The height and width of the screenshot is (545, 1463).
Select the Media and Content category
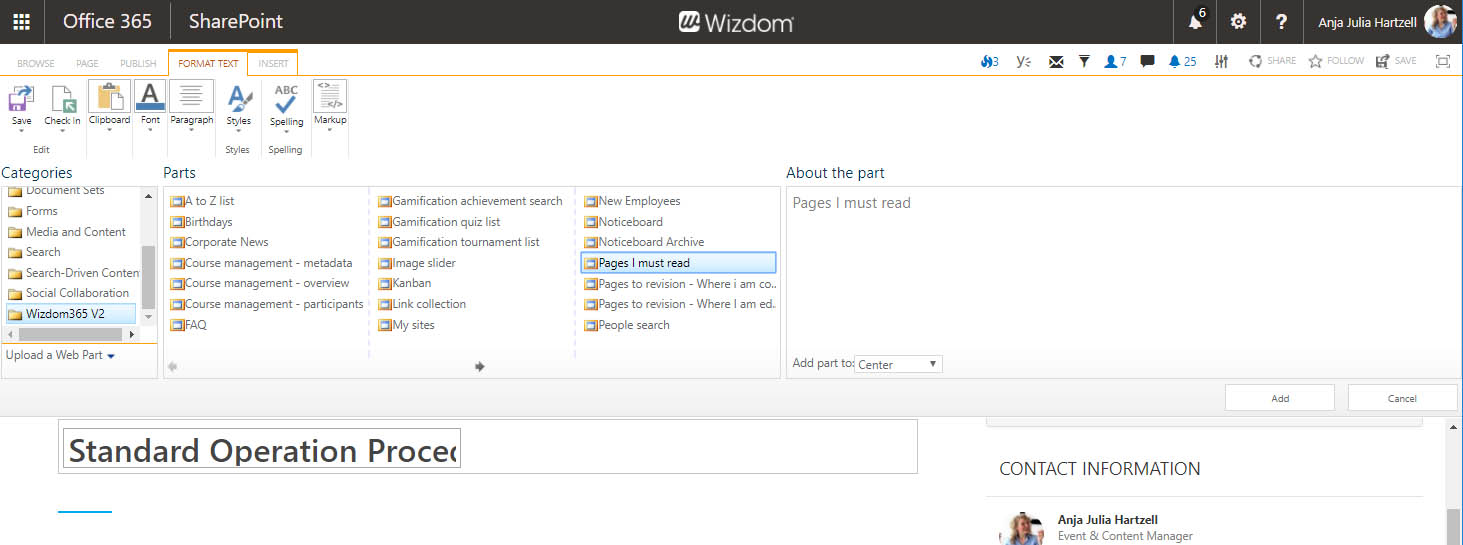click(x=67, y=232)
